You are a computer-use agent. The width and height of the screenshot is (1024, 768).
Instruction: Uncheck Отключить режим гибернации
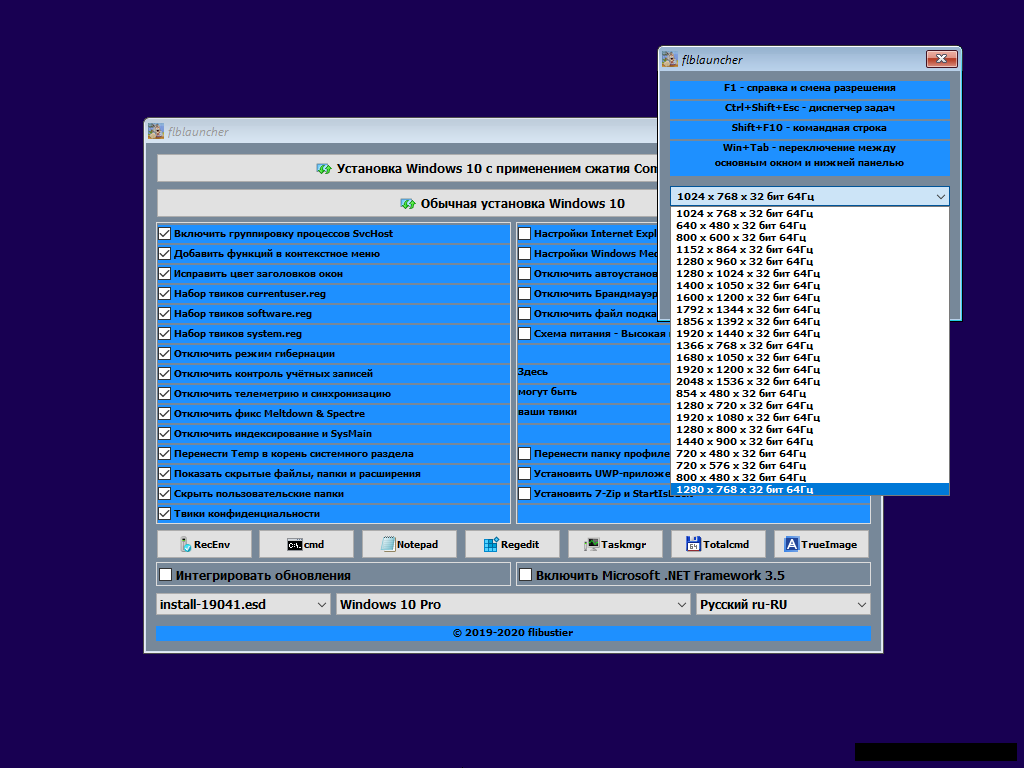click(x=165, y=354)
